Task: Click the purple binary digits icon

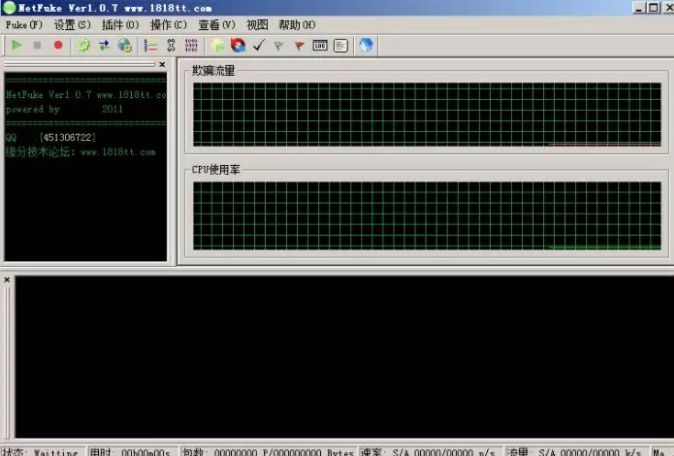Action: coord(191,45)
